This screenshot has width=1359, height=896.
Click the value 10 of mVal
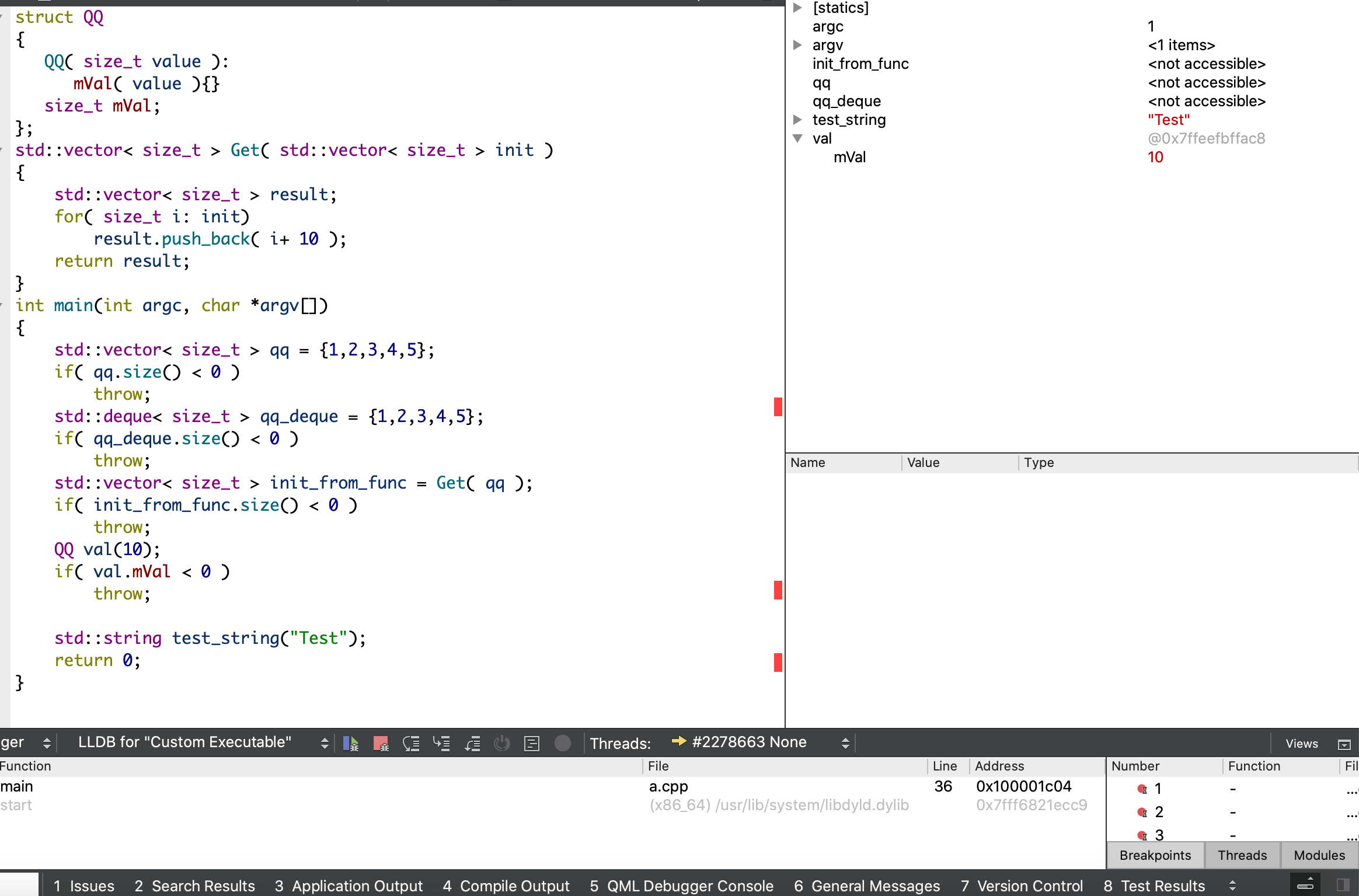[1155, 157]
